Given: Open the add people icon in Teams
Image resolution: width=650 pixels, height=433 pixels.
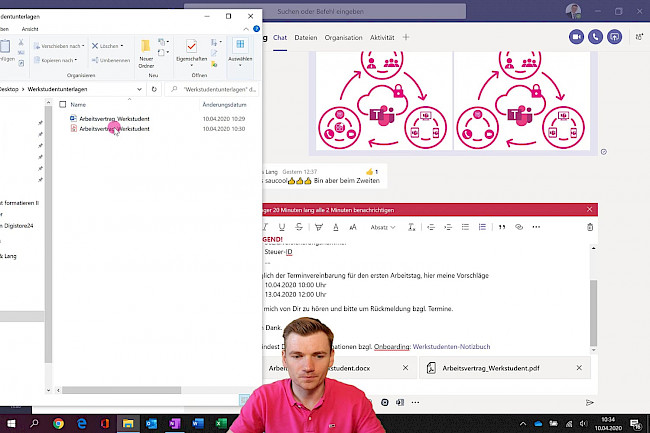Looking at the screenshot, I should point(639,37).
